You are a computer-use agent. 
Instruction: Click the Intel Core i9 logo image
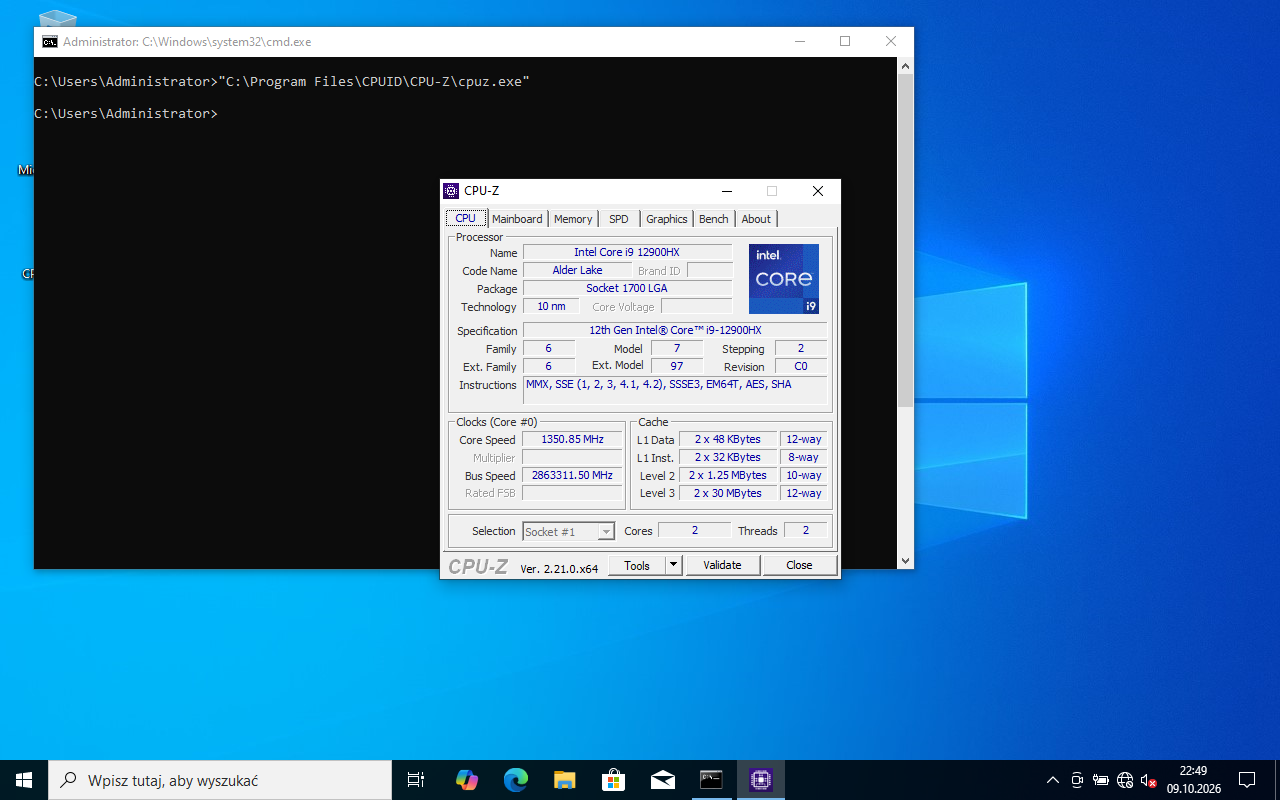point(784,279)
